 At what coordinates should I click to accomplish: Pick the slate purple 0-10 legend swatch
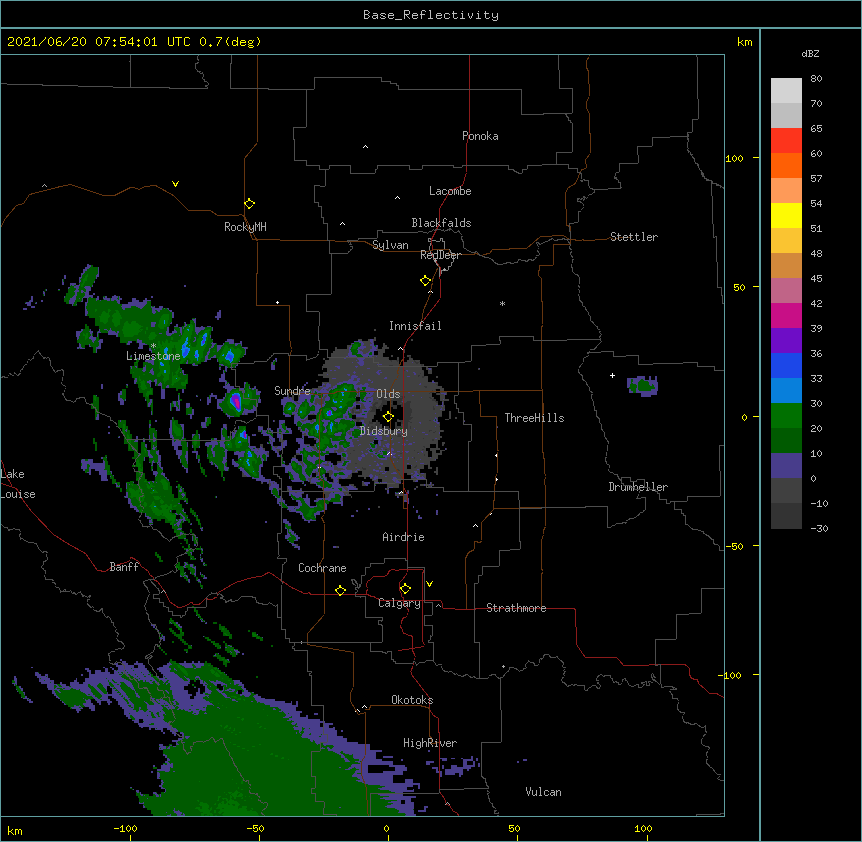click(x=786, y=466)
